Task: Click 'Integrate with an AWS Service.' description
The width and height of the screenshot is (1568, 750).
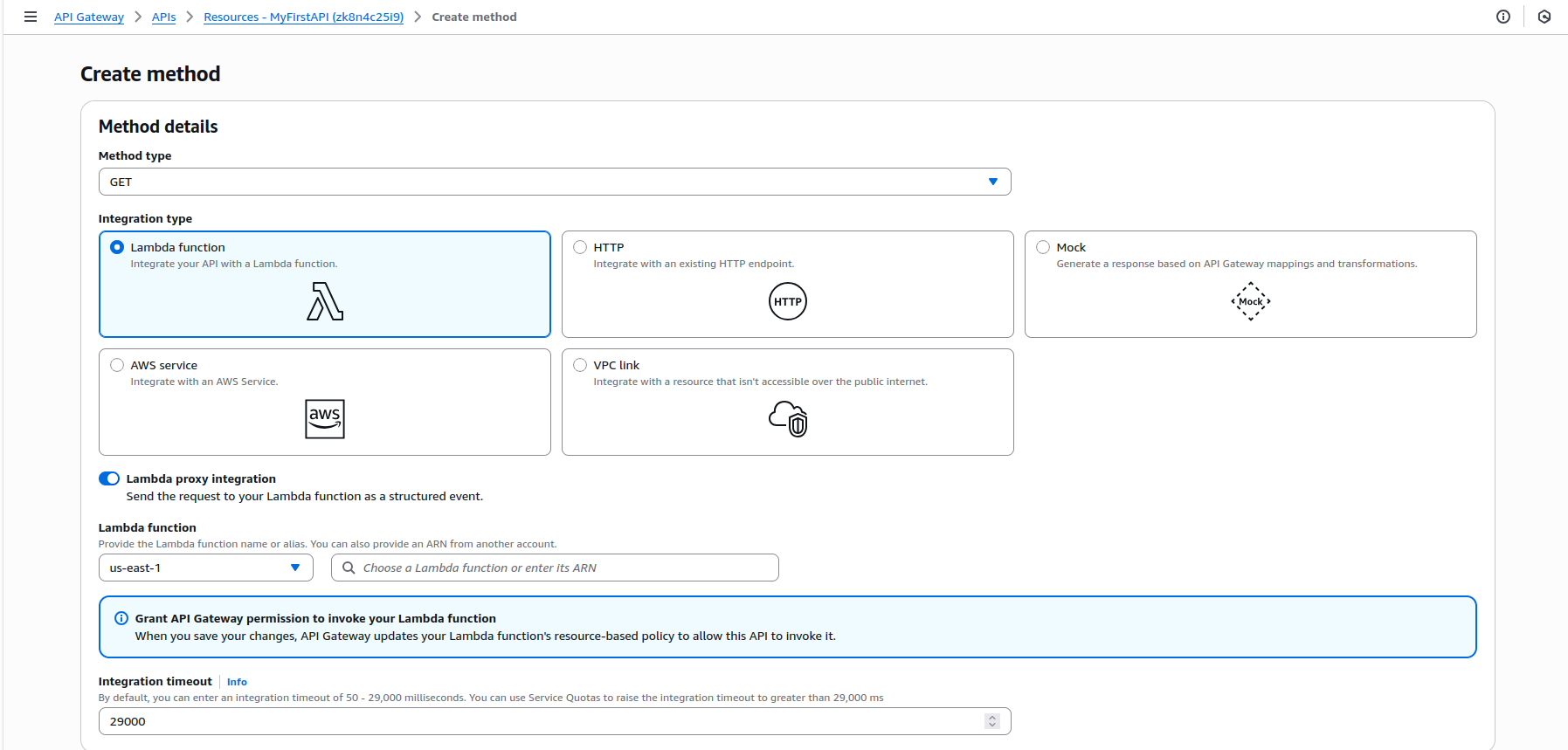Action: [204, 382]
